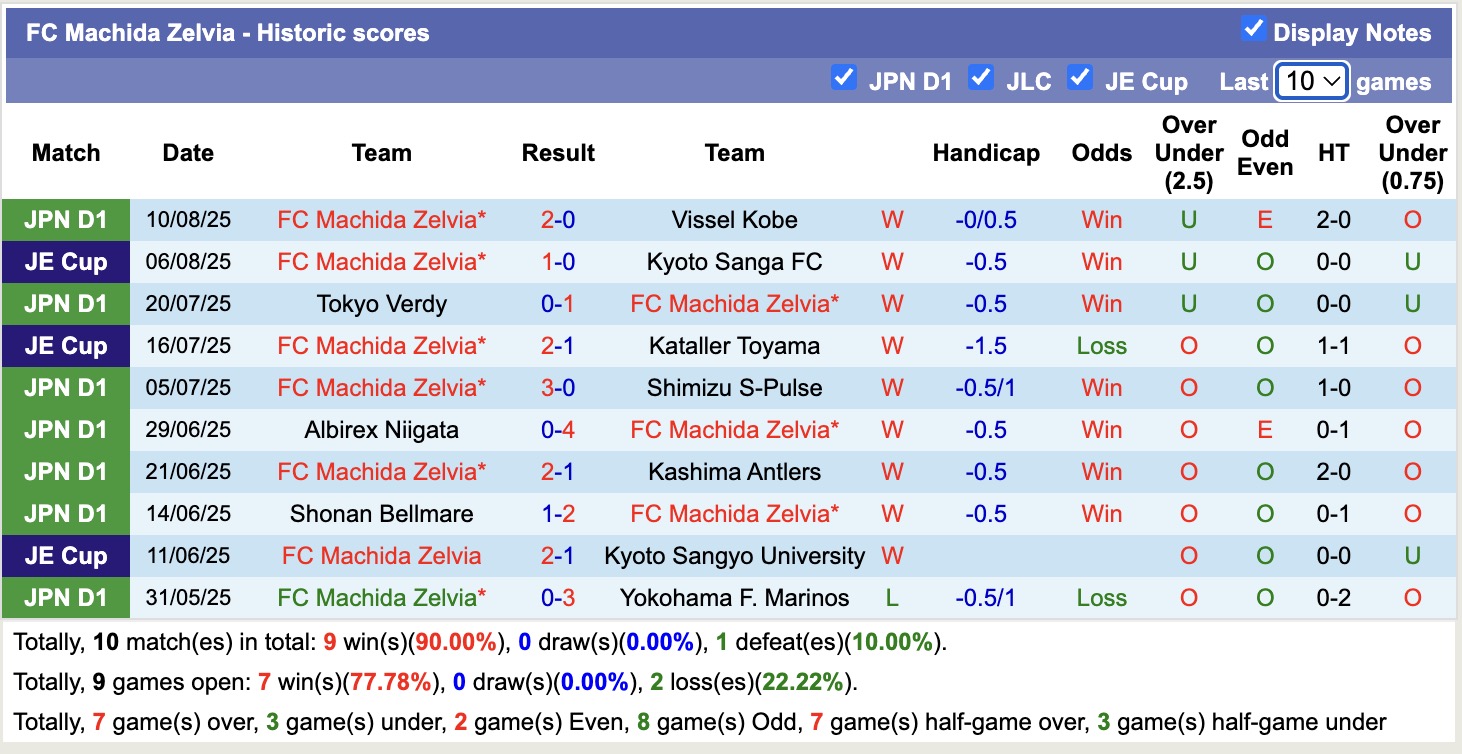
Task: Click the FC Machida Zelvia link in the top row
Action: point(381,219)
